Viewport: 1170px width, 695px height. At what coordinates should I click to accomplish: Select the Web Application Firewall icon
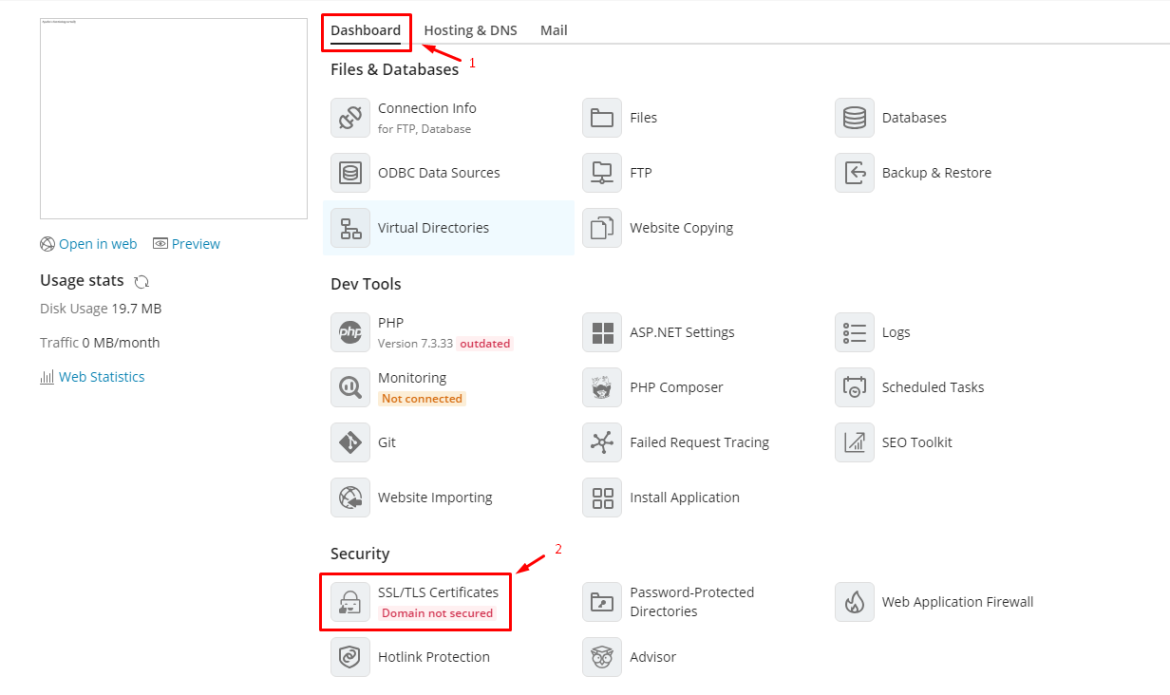pos(854,601)
